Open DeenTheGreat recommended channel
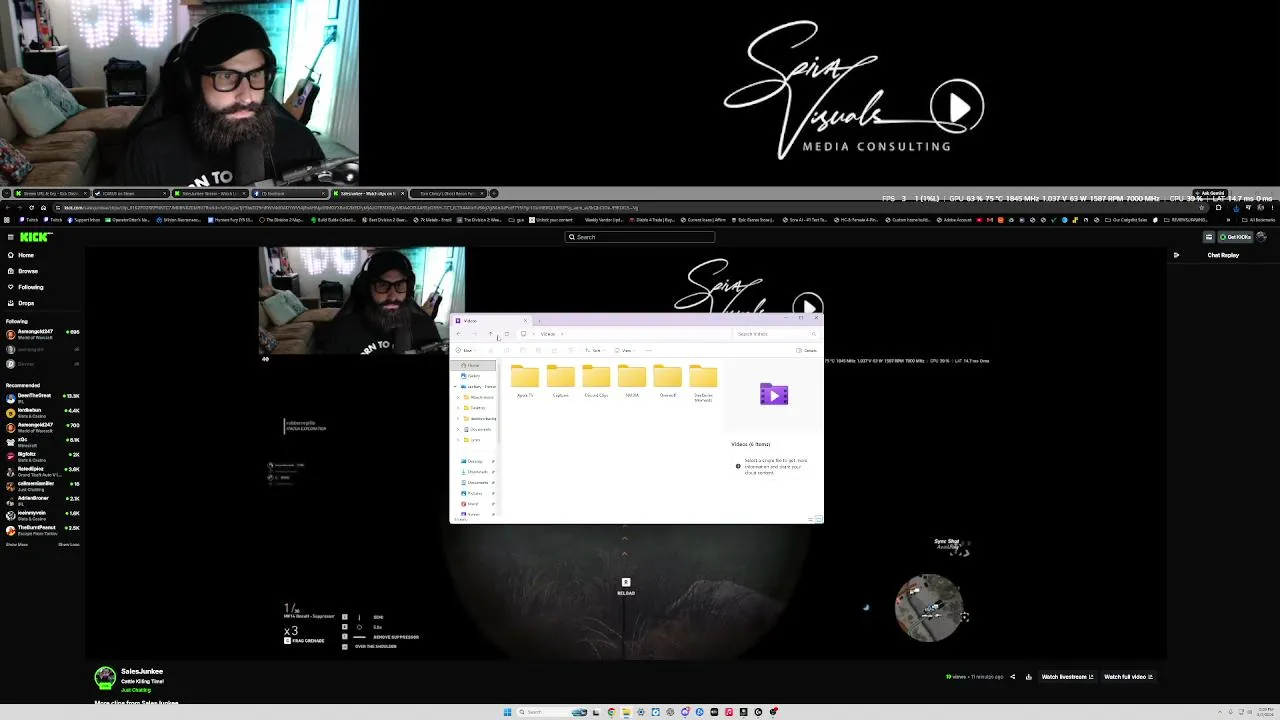1280x720 pixels. [42, 397]
